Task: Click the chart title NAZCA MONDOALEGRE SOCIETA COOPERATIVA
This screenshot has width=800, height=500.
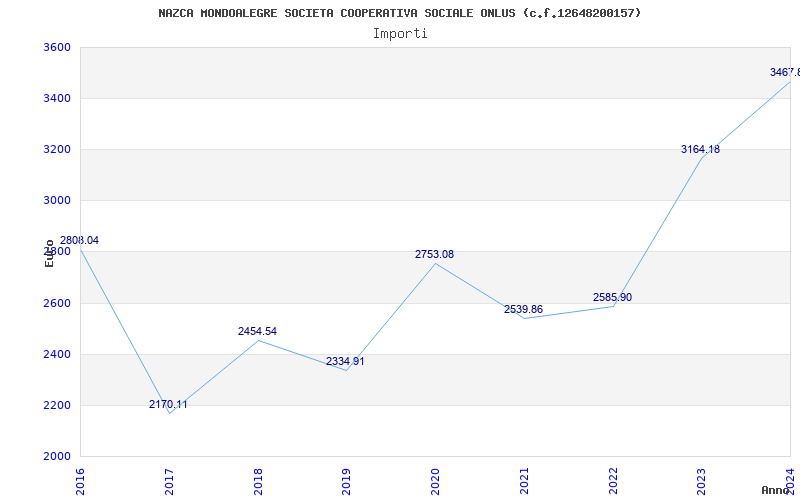Action: pos(399,13)
